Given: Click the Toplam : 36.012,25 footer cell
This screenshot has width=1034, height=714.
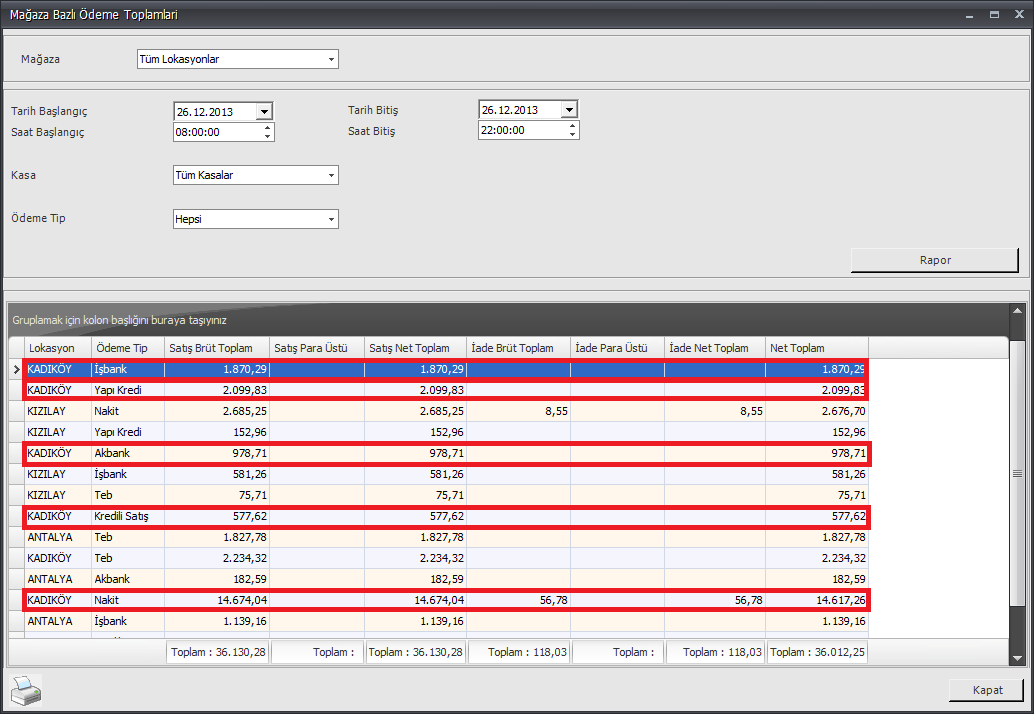Looking at the screenshot, I should click(816, 652).
